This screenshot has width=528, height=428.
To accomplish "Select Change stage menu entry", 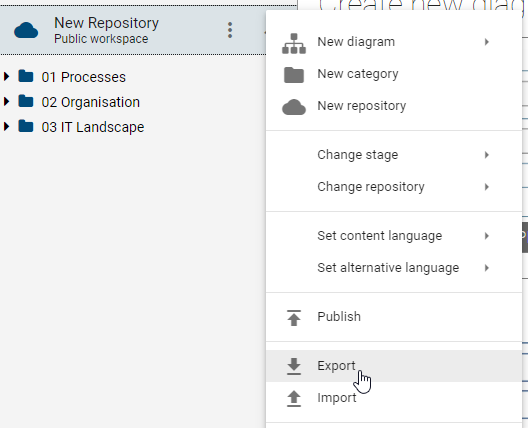I will pyautogui.click(x=394, y=155).
